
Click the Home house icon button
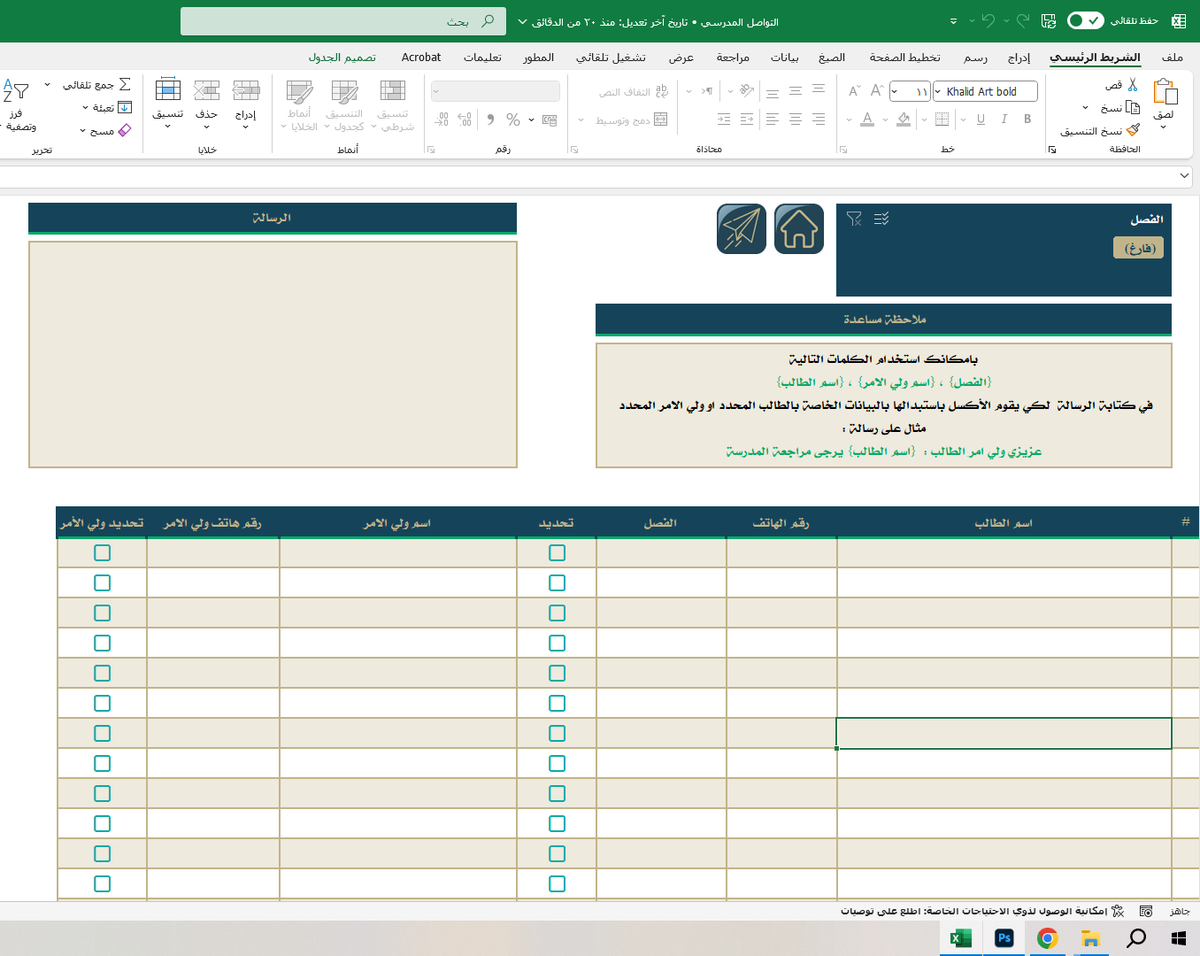click(799, 228)
